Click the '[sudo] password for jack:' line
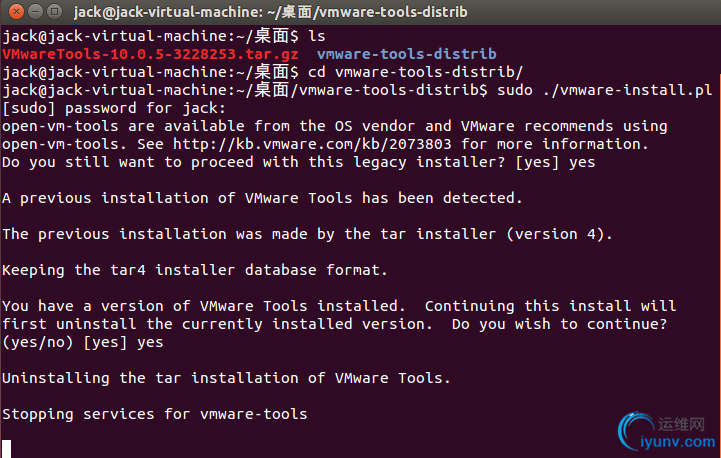 click(x=114, y=109)
